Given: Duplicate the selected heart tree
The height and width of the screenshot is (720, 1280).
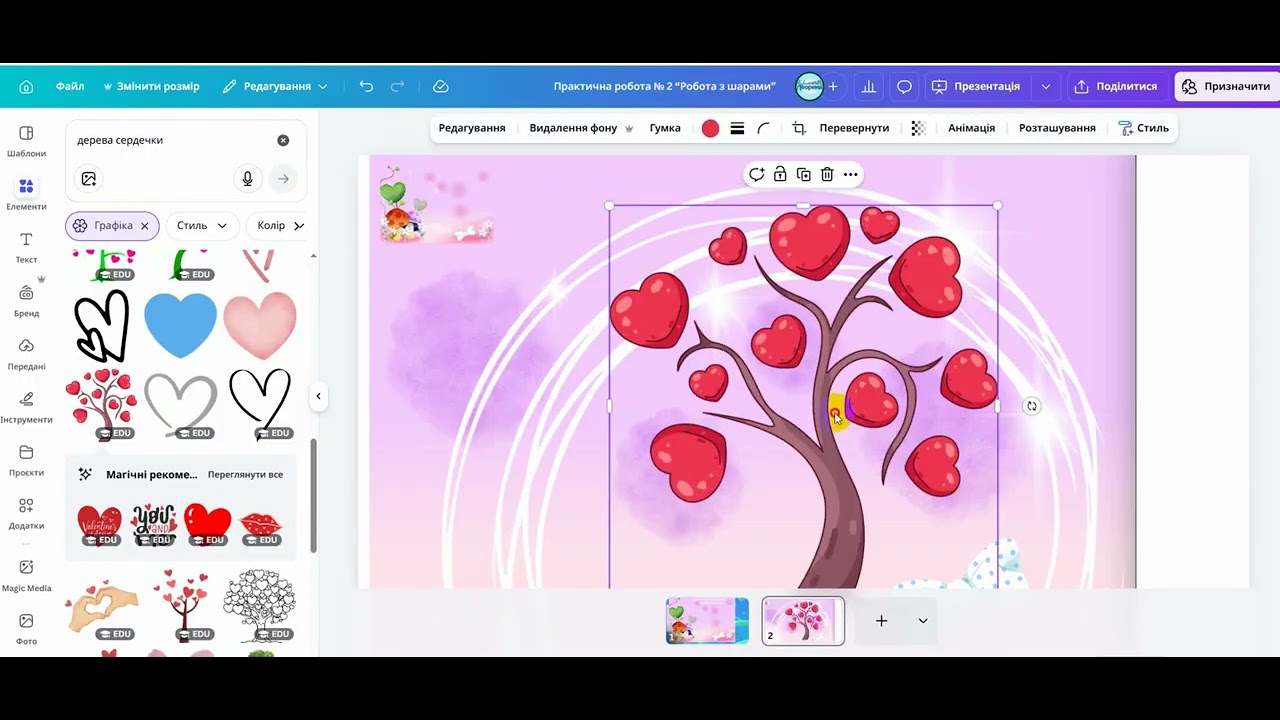Looking at the screenshot, I should pos(803,174).
